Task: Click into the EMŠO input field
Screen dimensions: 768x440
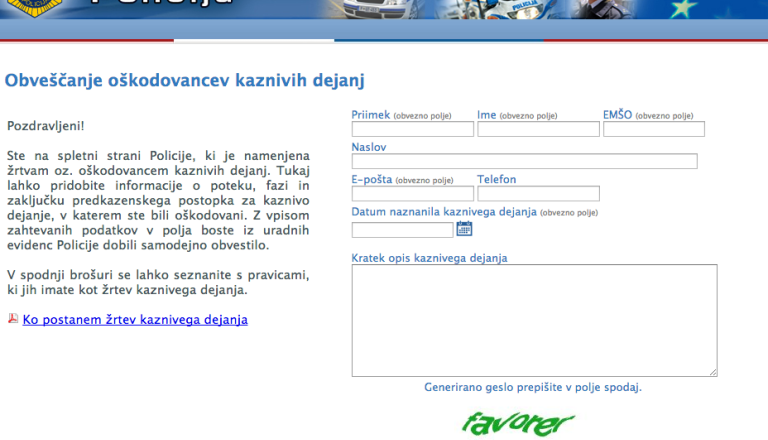Action: (653, 129)
